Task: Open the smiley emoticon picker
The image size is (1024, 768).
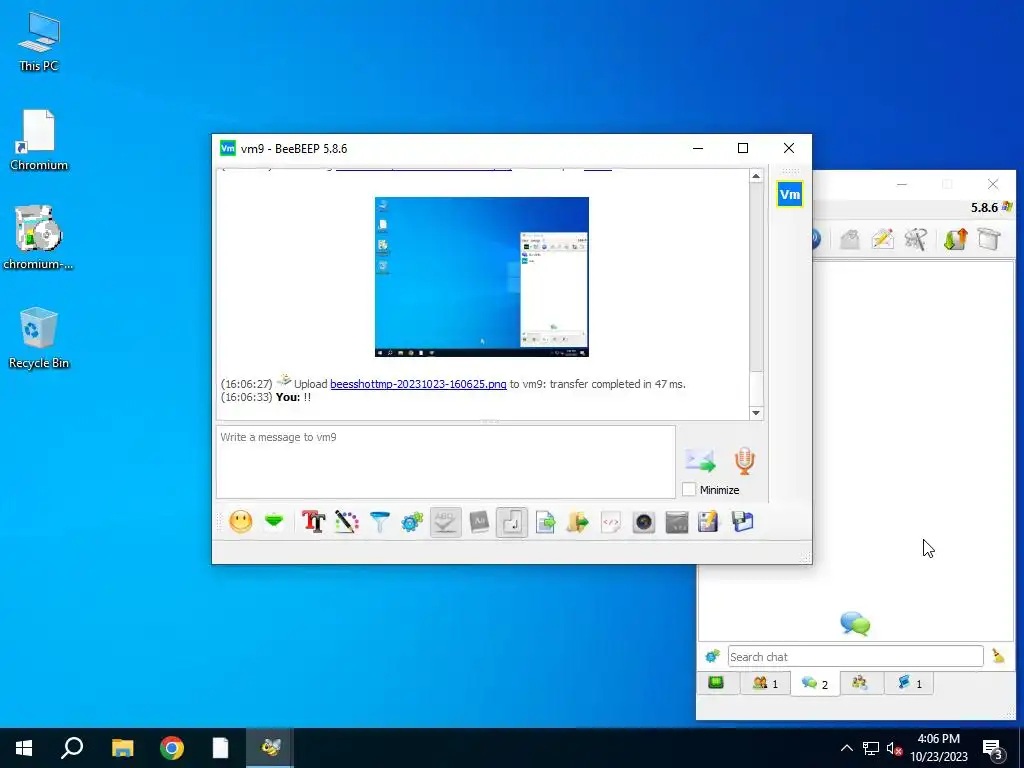Action: pos(241,522)
